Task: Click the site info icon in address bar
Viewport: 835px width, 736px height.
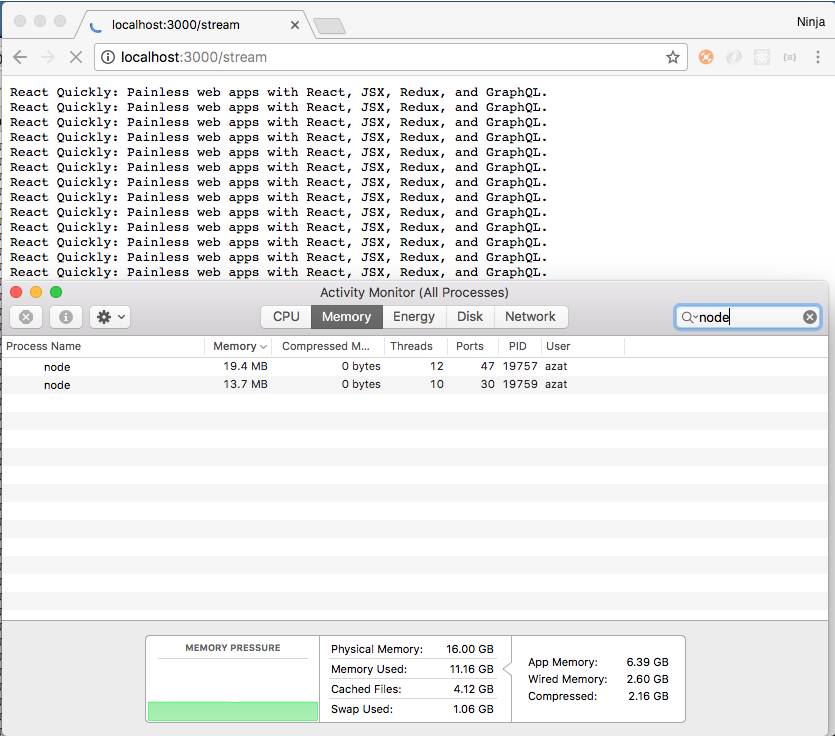Action: 108,57
